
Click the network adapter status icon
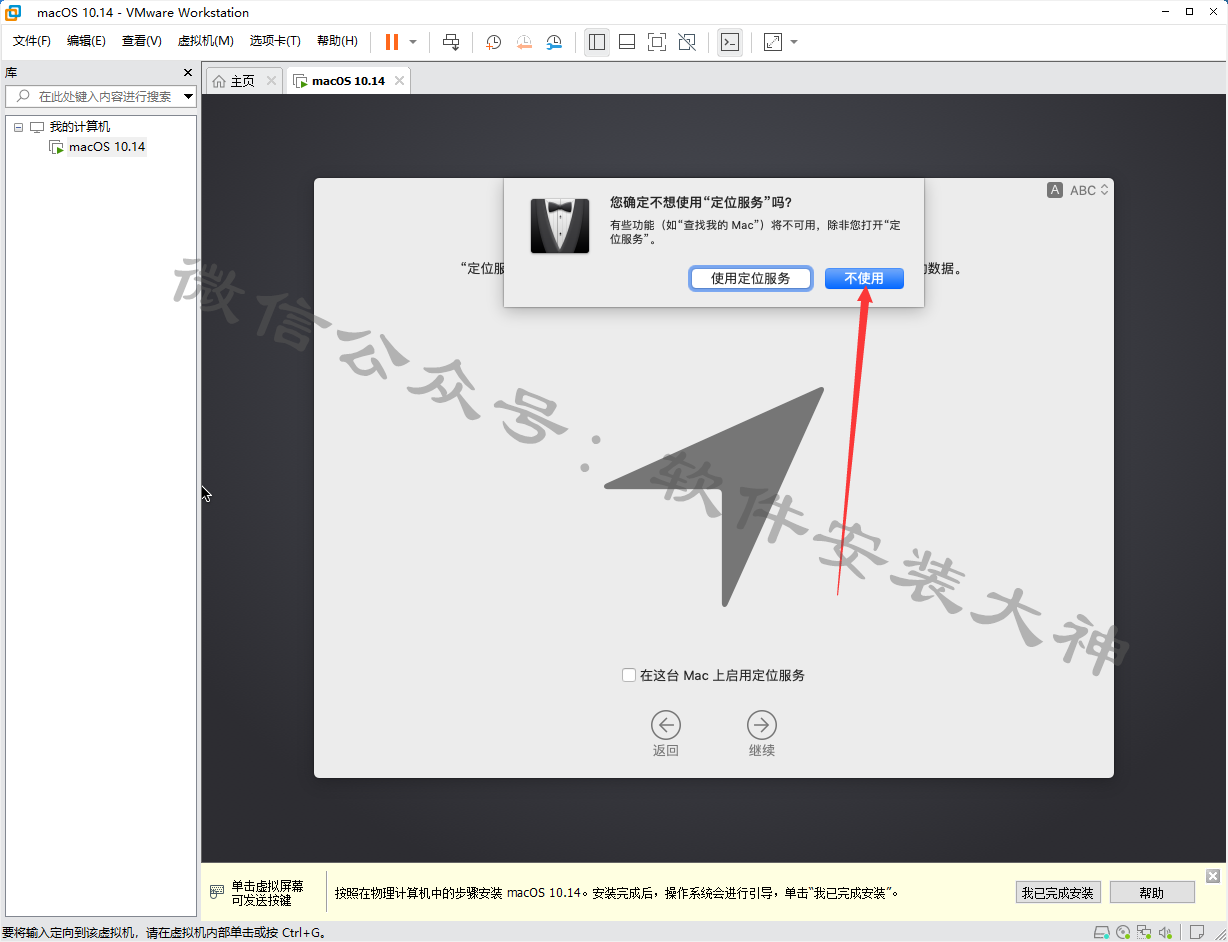coord(1144,933)
